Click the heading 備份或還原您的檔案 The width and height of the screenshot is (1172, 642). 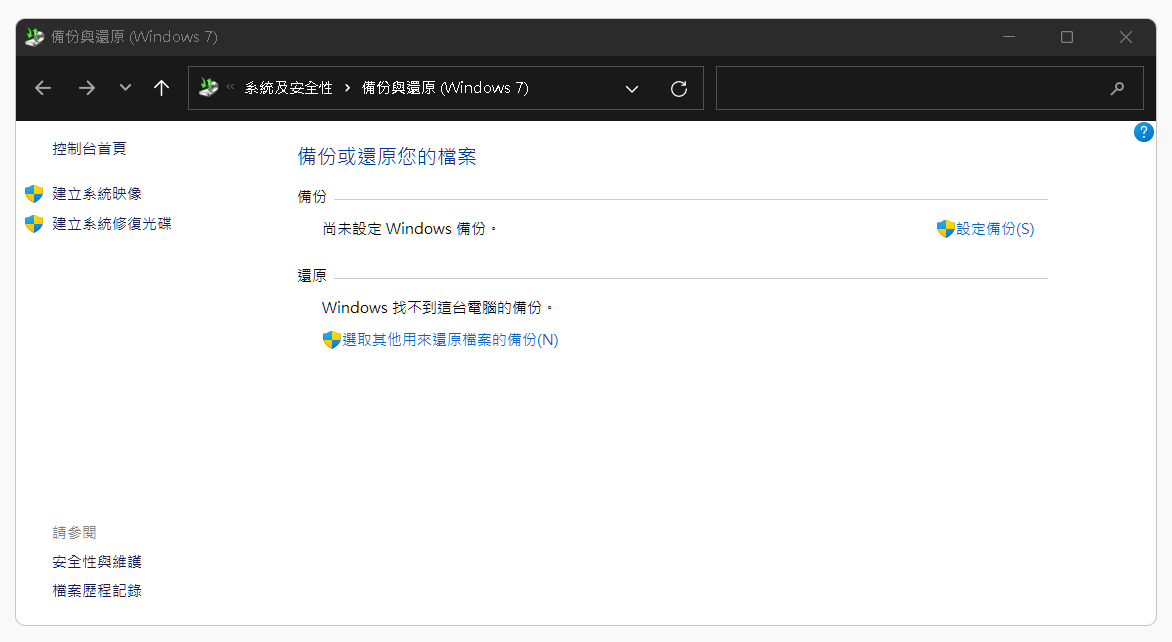(387, 156)
